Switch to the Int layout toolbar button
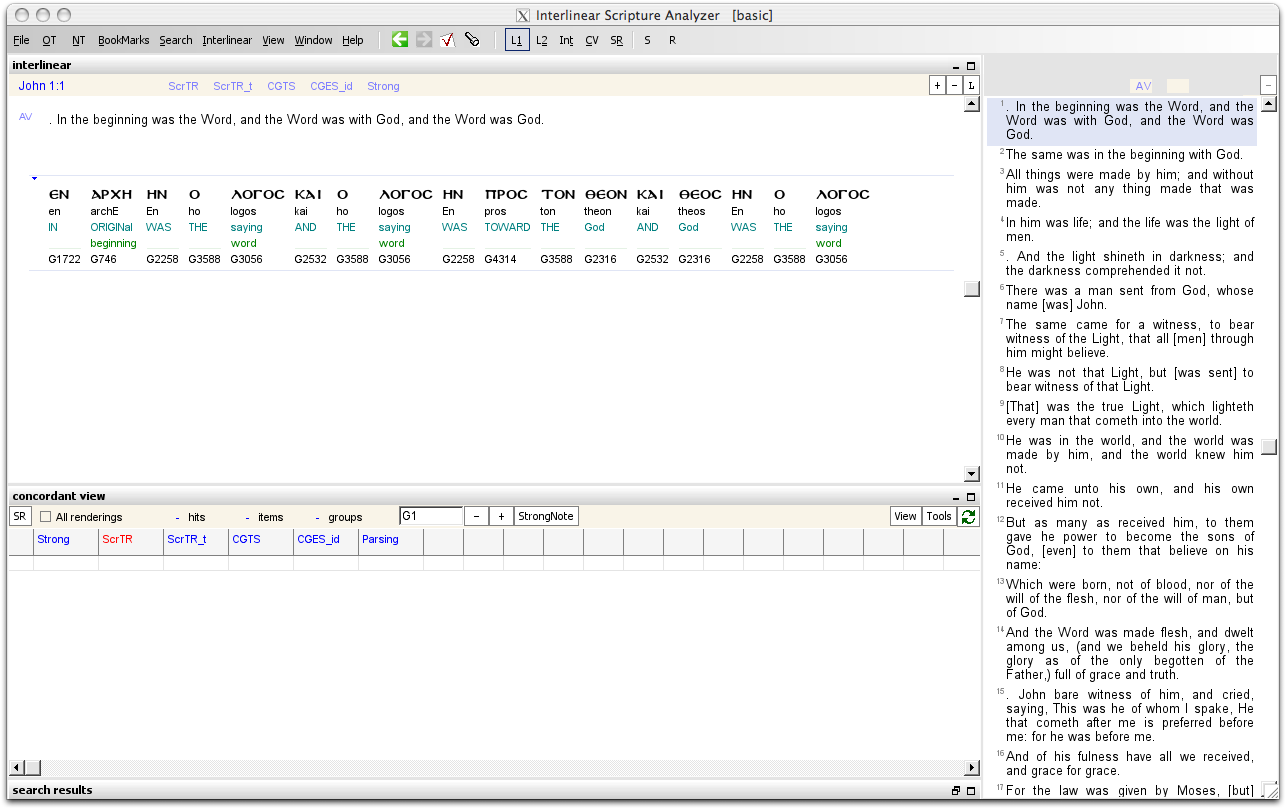The width and height of the screenshot is (1286, 809). click(566, 40)
